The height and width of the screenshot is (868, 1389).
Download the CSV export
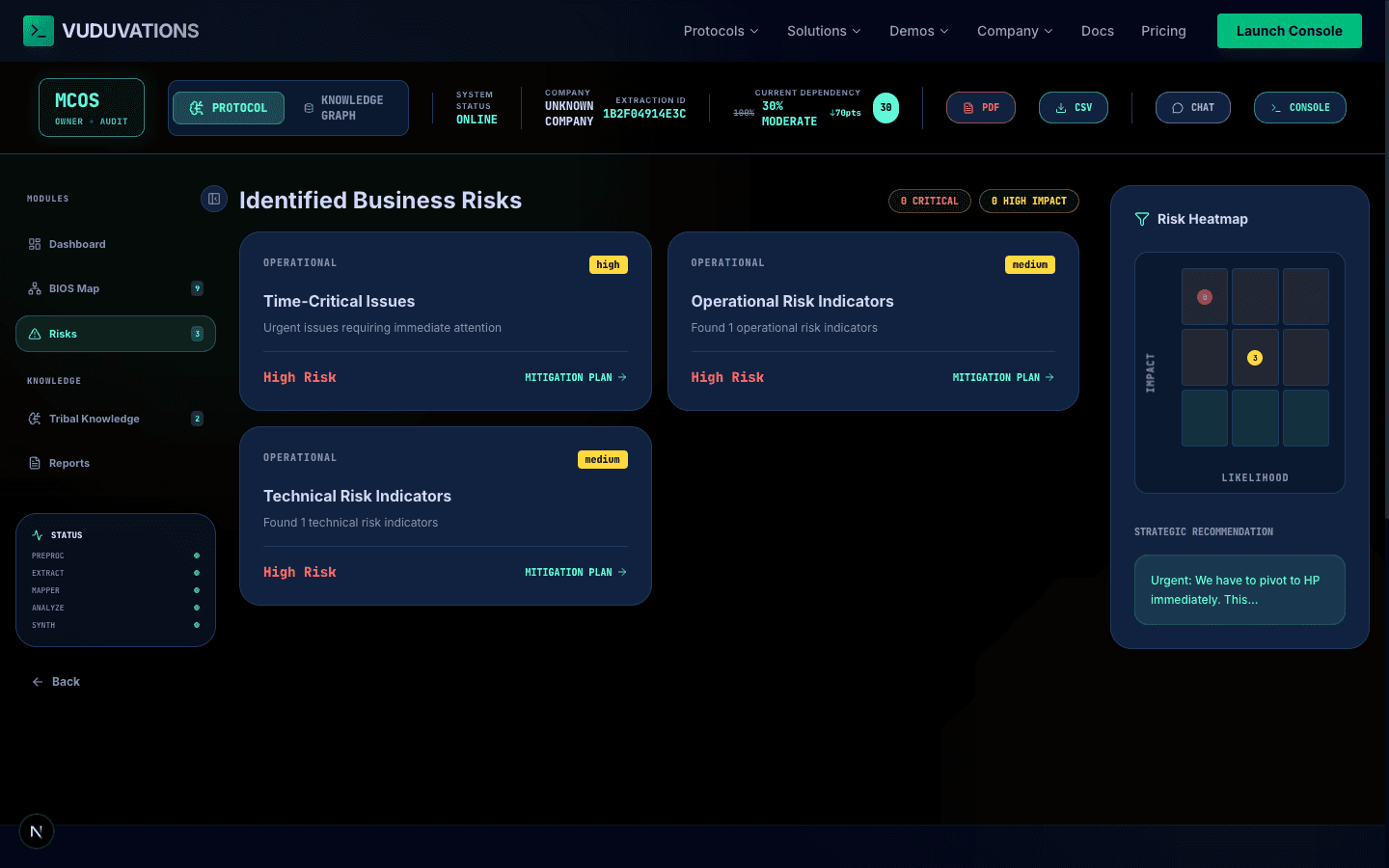1074,108
